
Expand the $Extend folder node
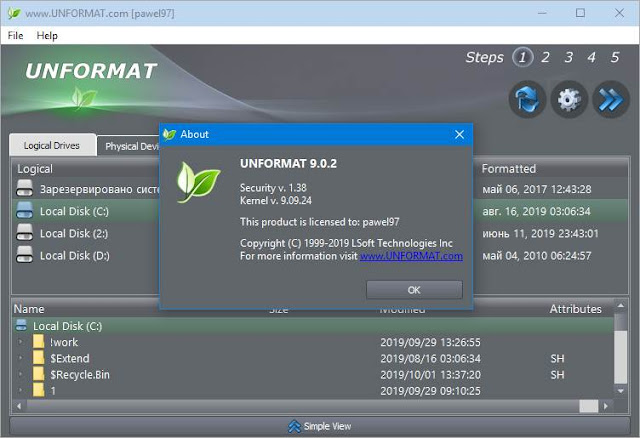[x=20, y=358]
